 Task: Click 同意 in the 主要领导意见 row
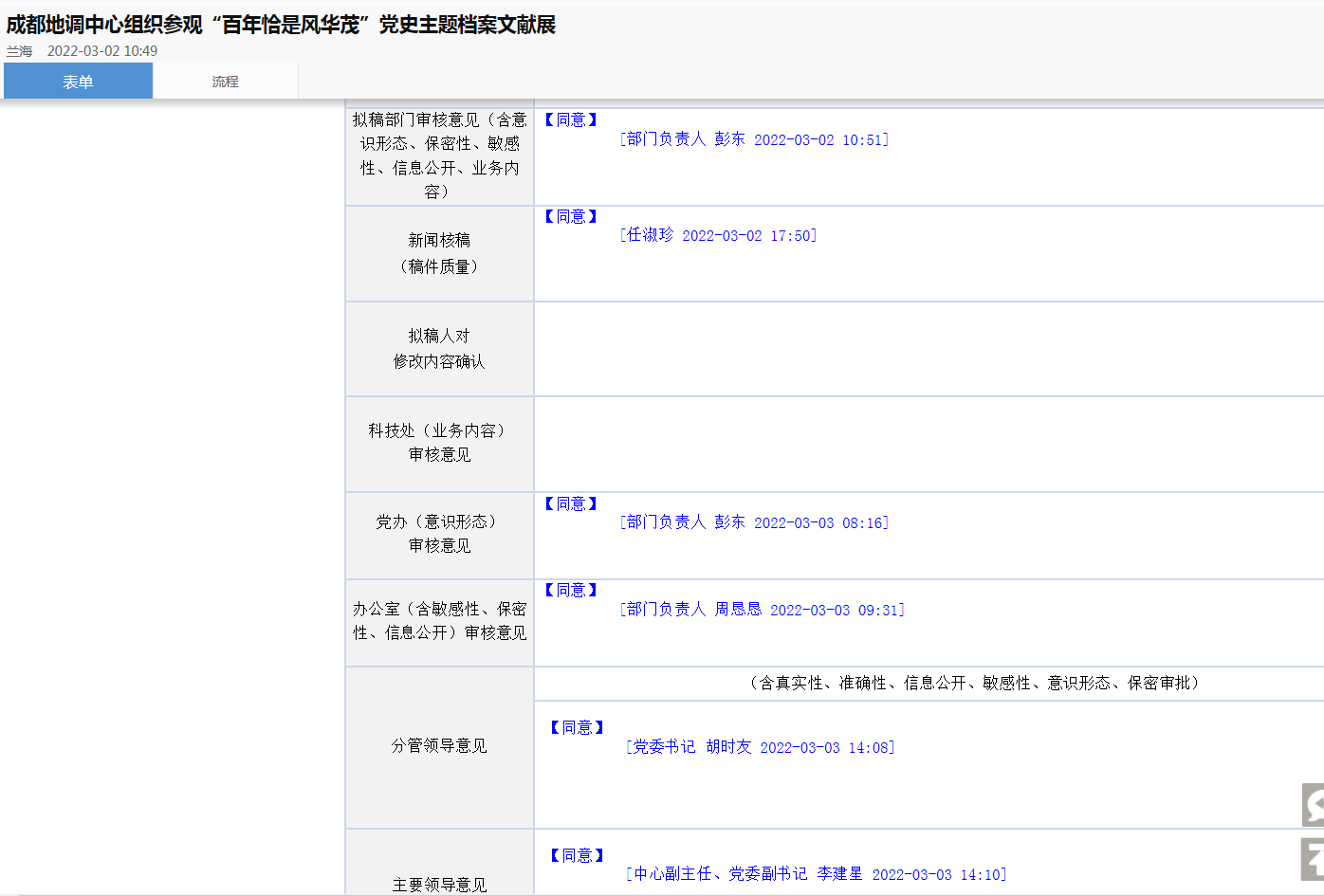pyautogui.click(x=577, y=855)
